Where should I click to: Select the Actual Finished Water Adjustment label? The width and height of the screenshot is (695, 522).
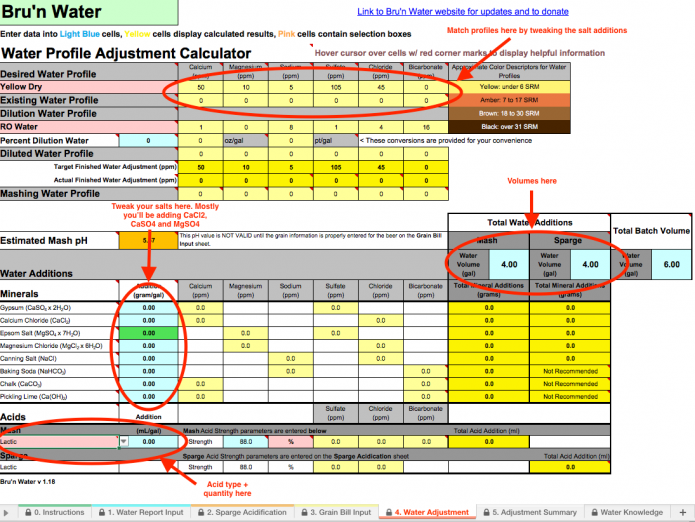[115, 180]
